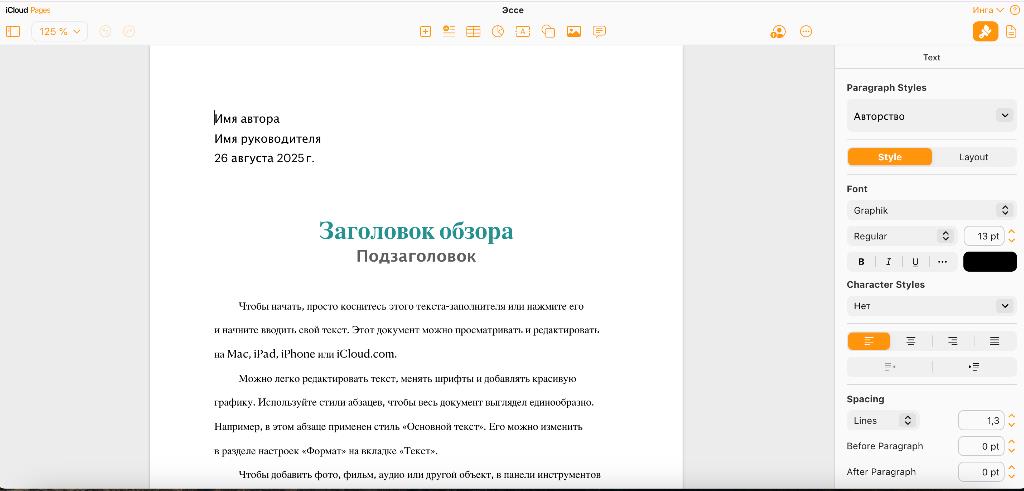The height and width of the screenshot is (491, 1024).
Task: Switch to the Style tab
Action: [x=889, y=157]
